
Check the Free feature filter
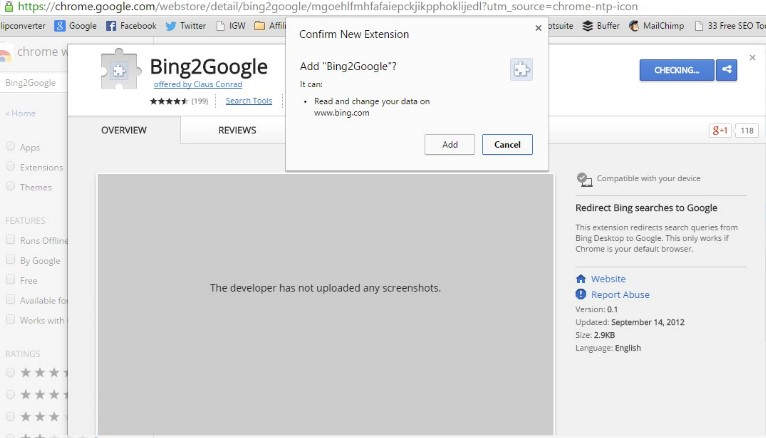[x=11, y=281]
